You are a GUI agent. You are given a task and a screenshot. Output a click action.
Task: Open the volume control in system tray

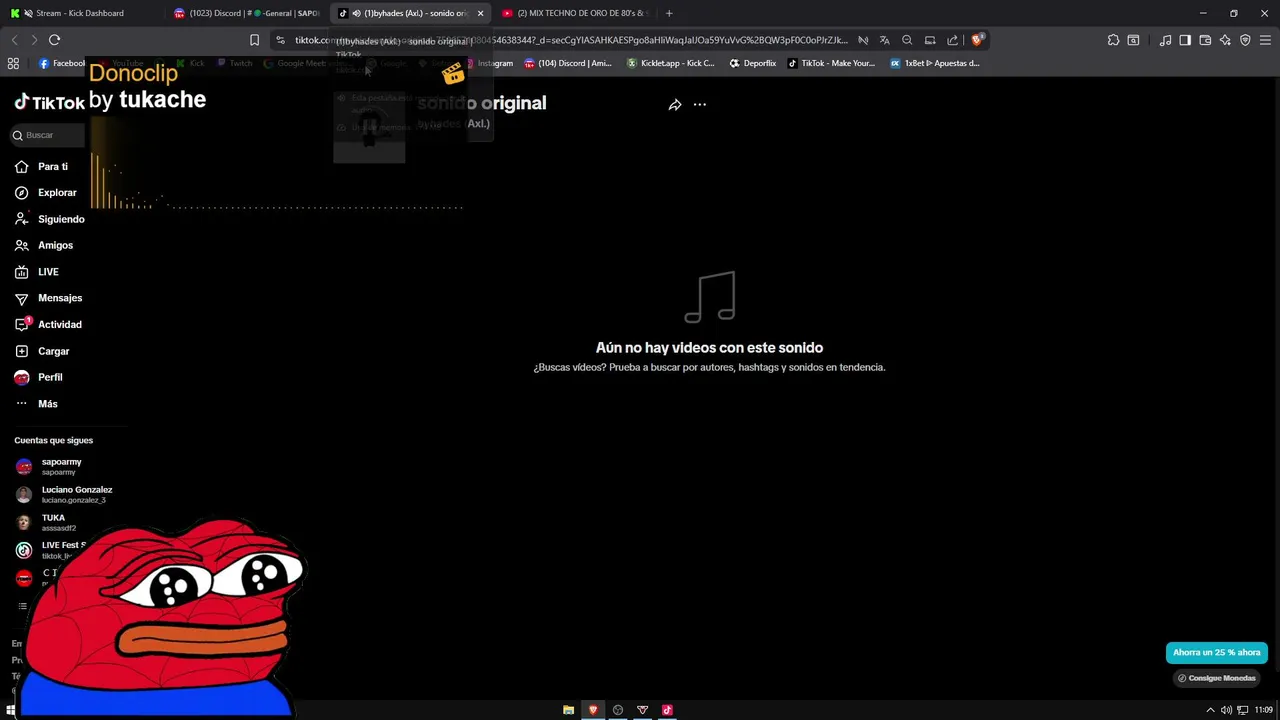1226,710
